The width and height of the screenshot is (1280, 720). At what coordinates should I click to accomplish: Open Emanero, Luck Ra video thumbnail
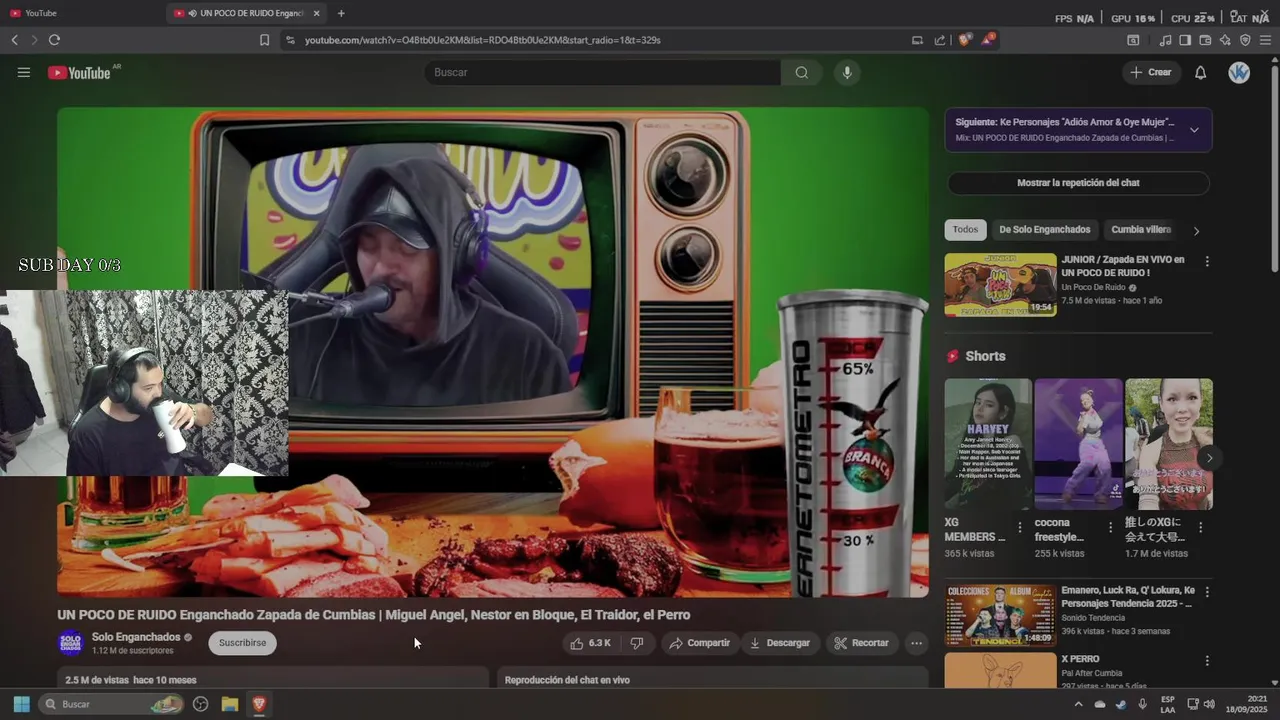pyautogui.click(x=1000, y=615)
